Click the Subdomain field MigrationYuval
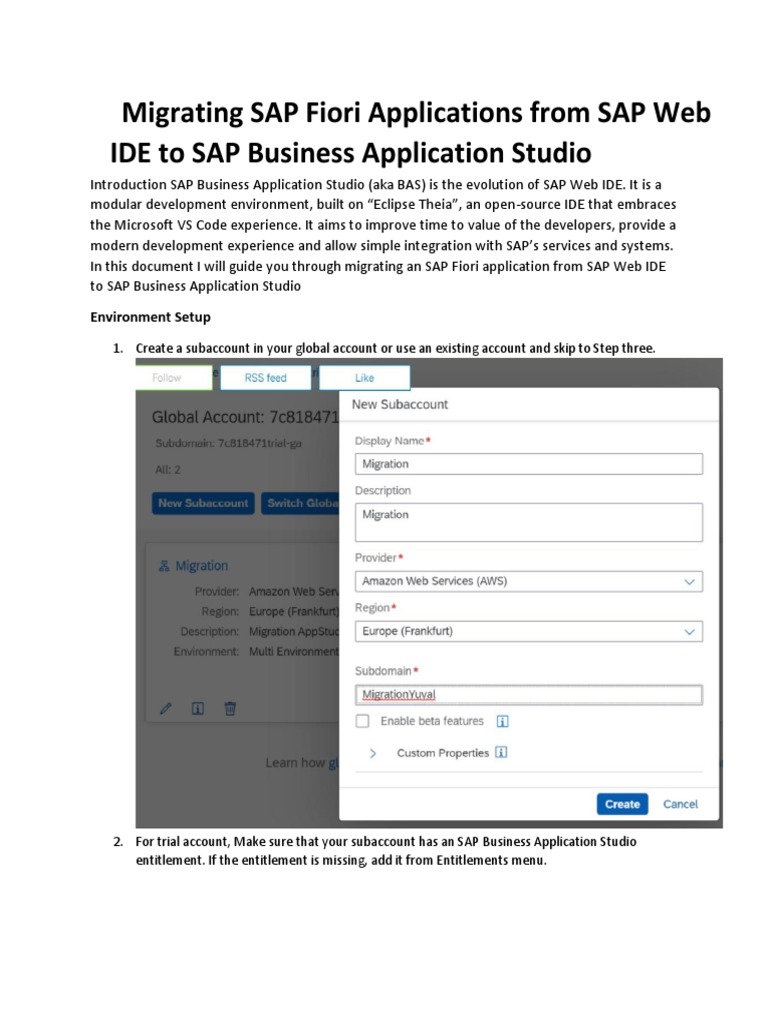This screenshot has height=1024, width=768. click(x=529, y=694)
